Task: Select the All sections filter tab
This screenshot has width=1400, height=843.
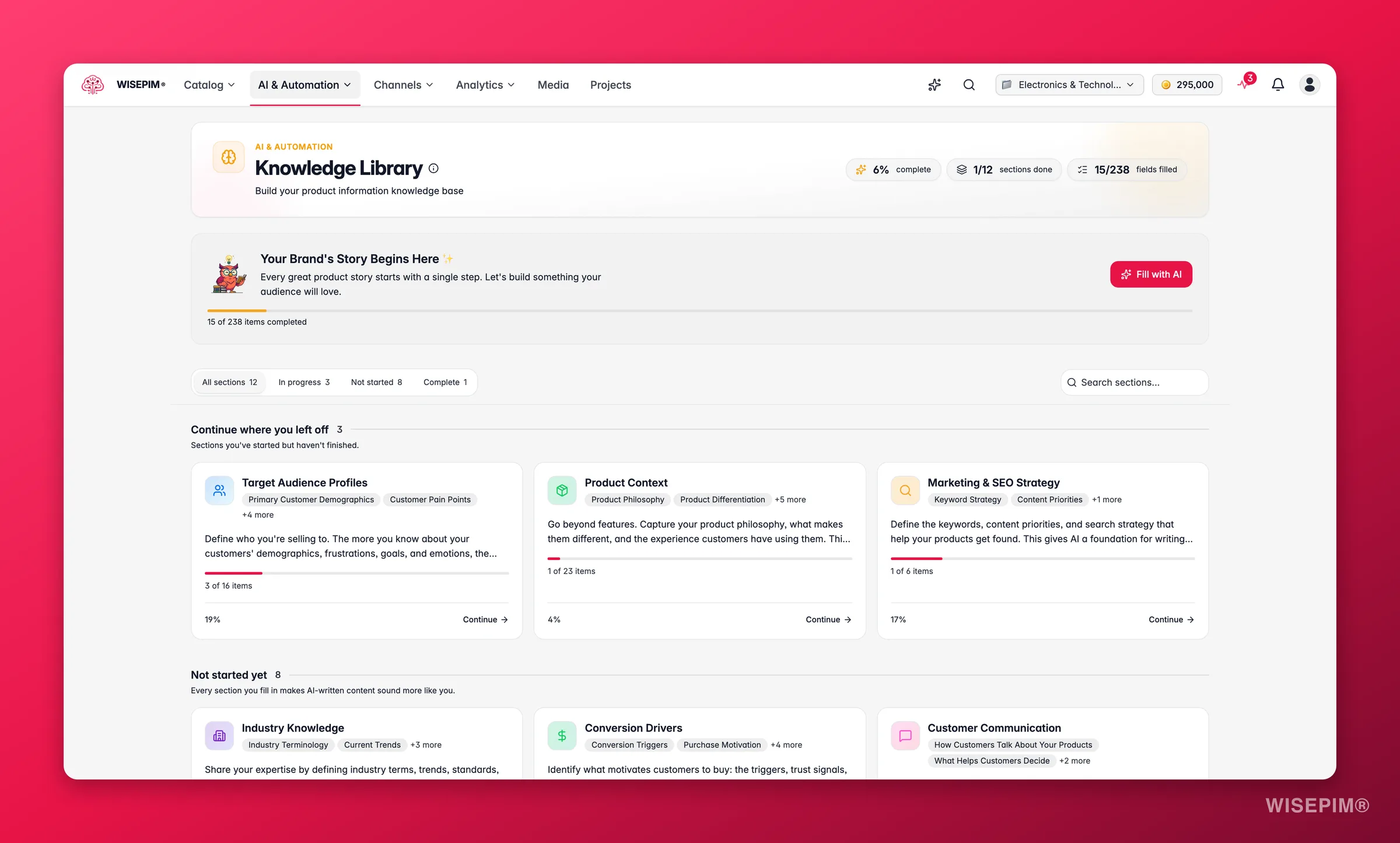Action: [229, 382]
